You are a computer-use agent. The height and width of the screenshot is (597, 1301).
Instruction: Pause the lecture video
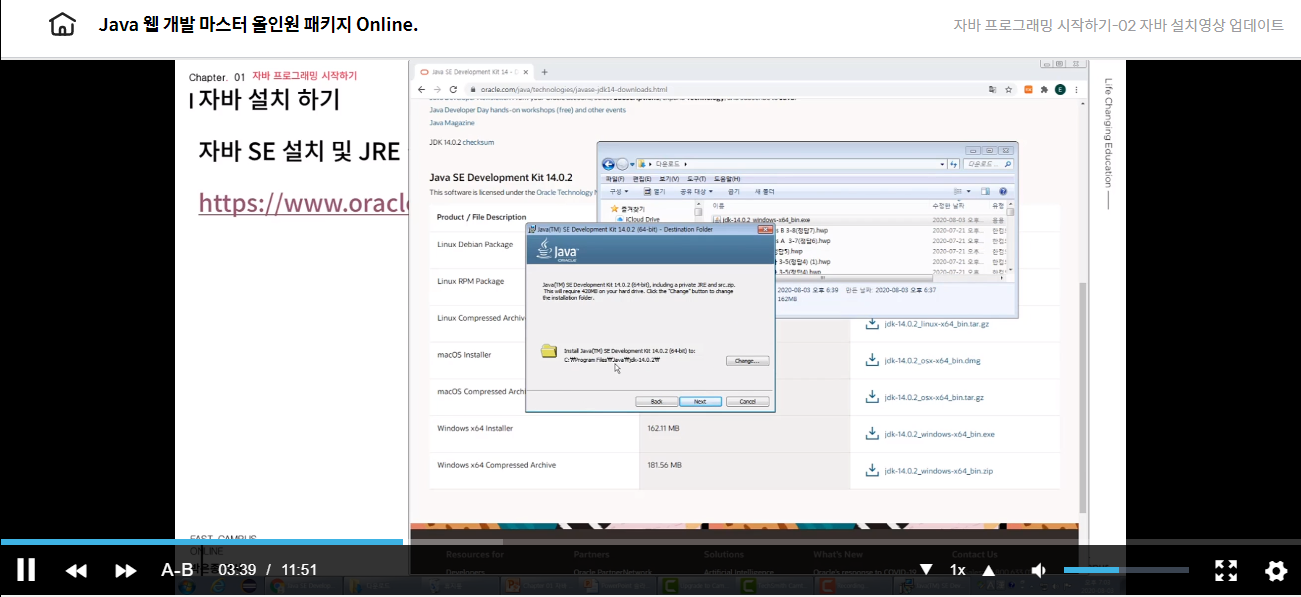(x=26, y=570)
